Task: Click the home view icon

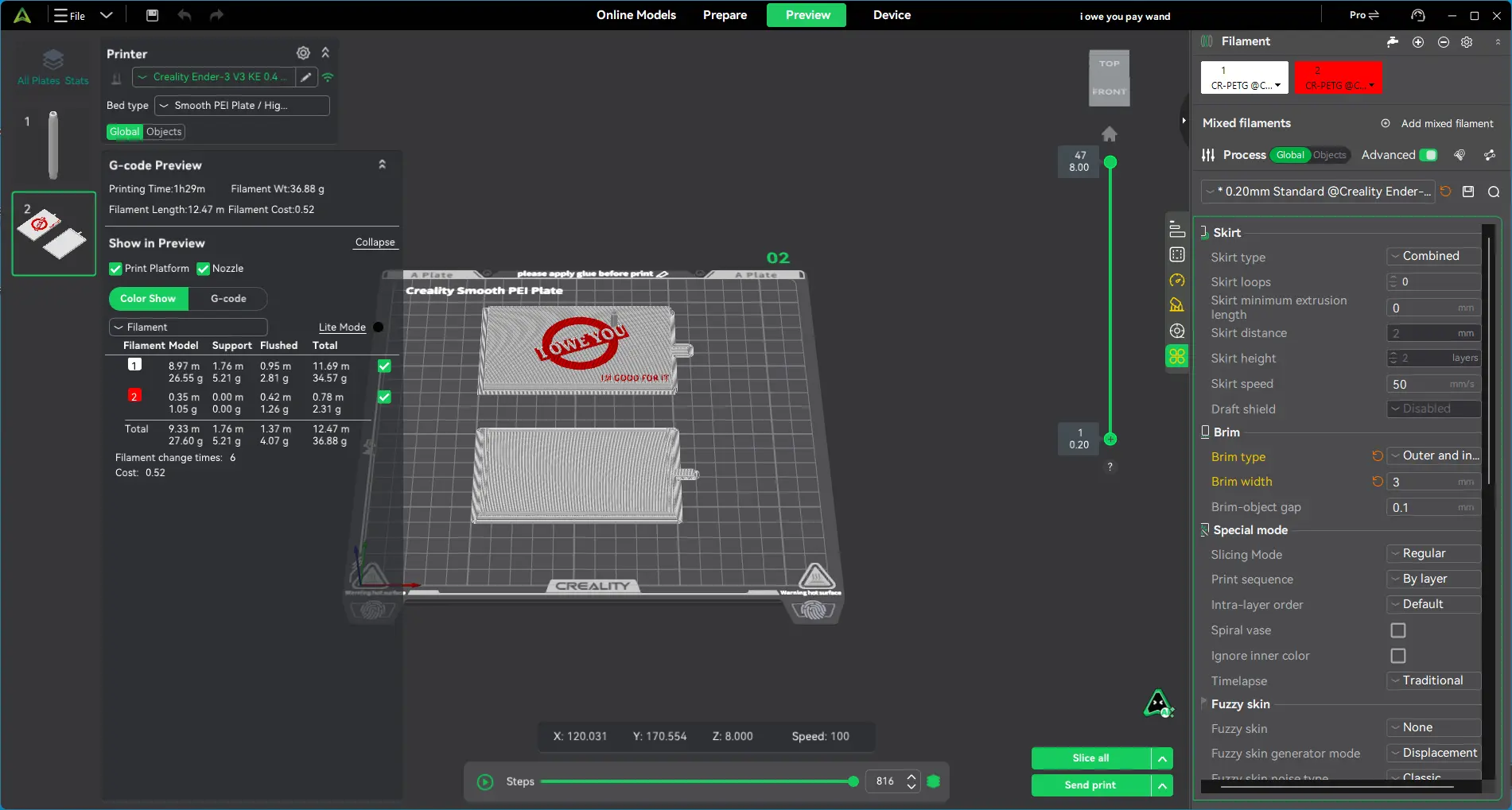Action: (x=1110, y=134)
